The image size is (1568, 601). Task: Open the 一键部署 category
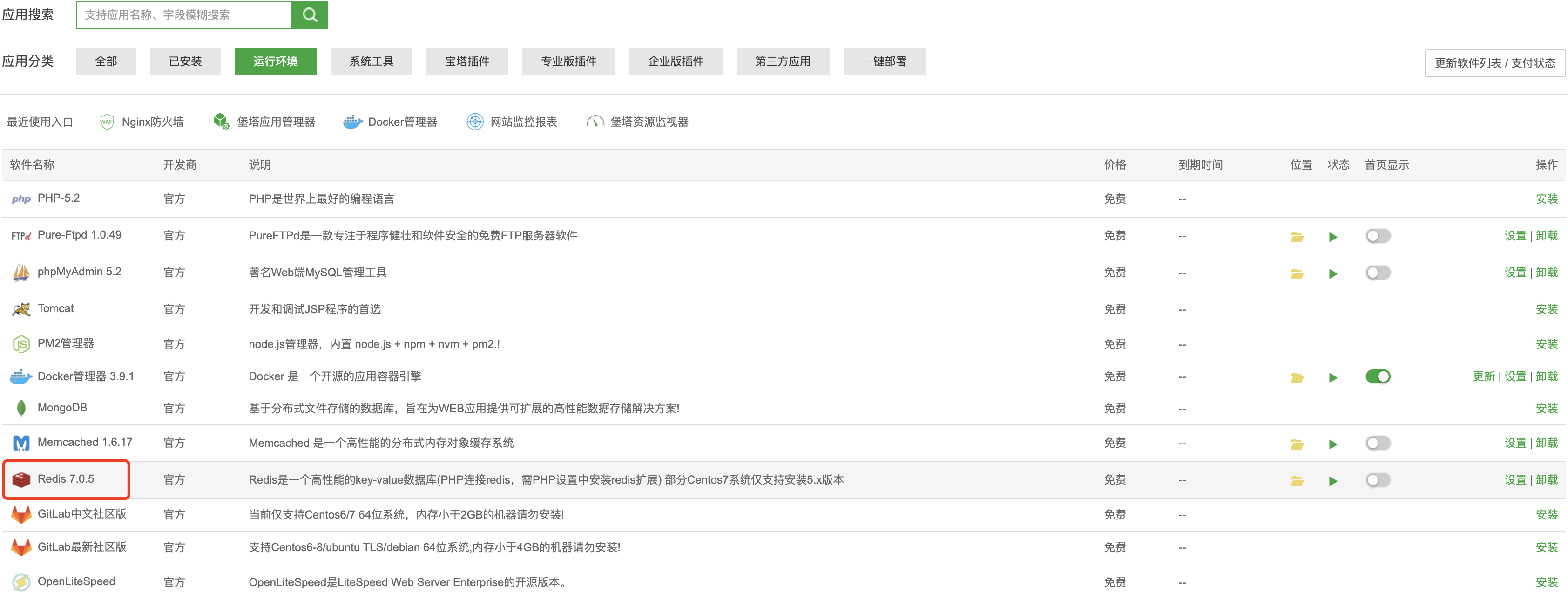coord(884,61)
